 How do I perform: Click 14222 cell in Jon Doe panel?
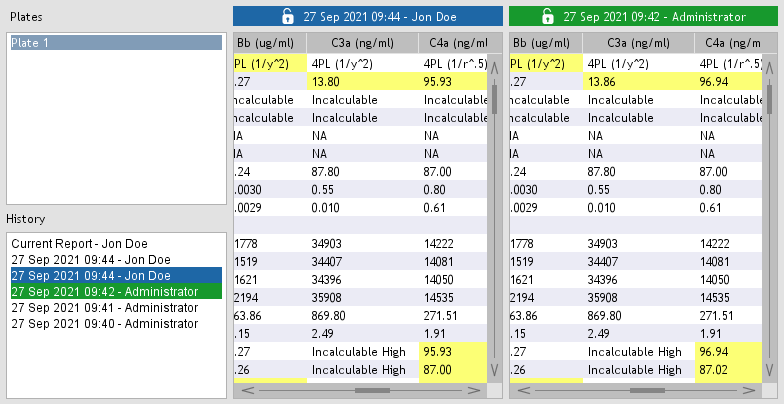click(x=453, y=244)
